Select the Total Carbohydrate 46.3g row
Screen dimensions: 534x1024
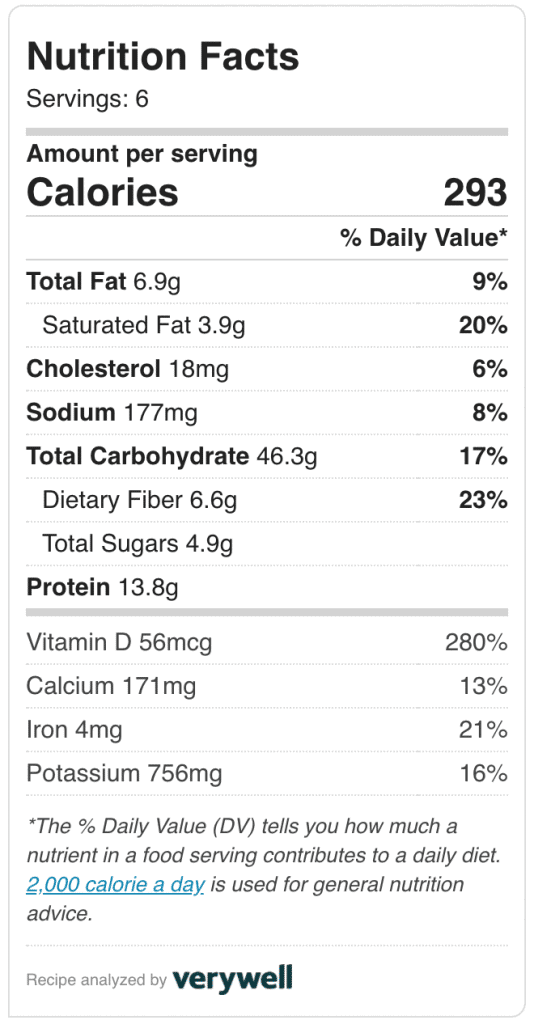tap(267, 456)
